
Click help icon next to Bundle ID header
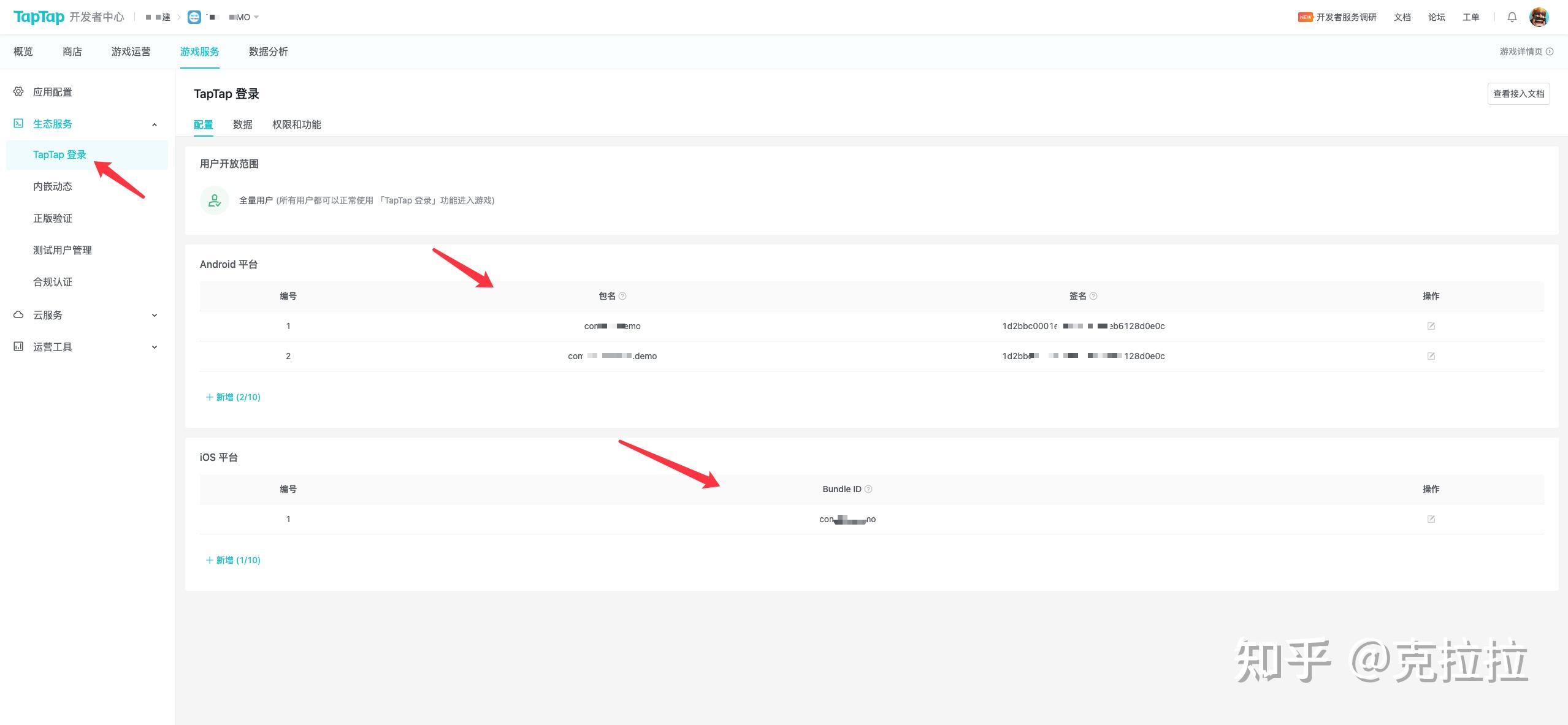pos(868,489)
